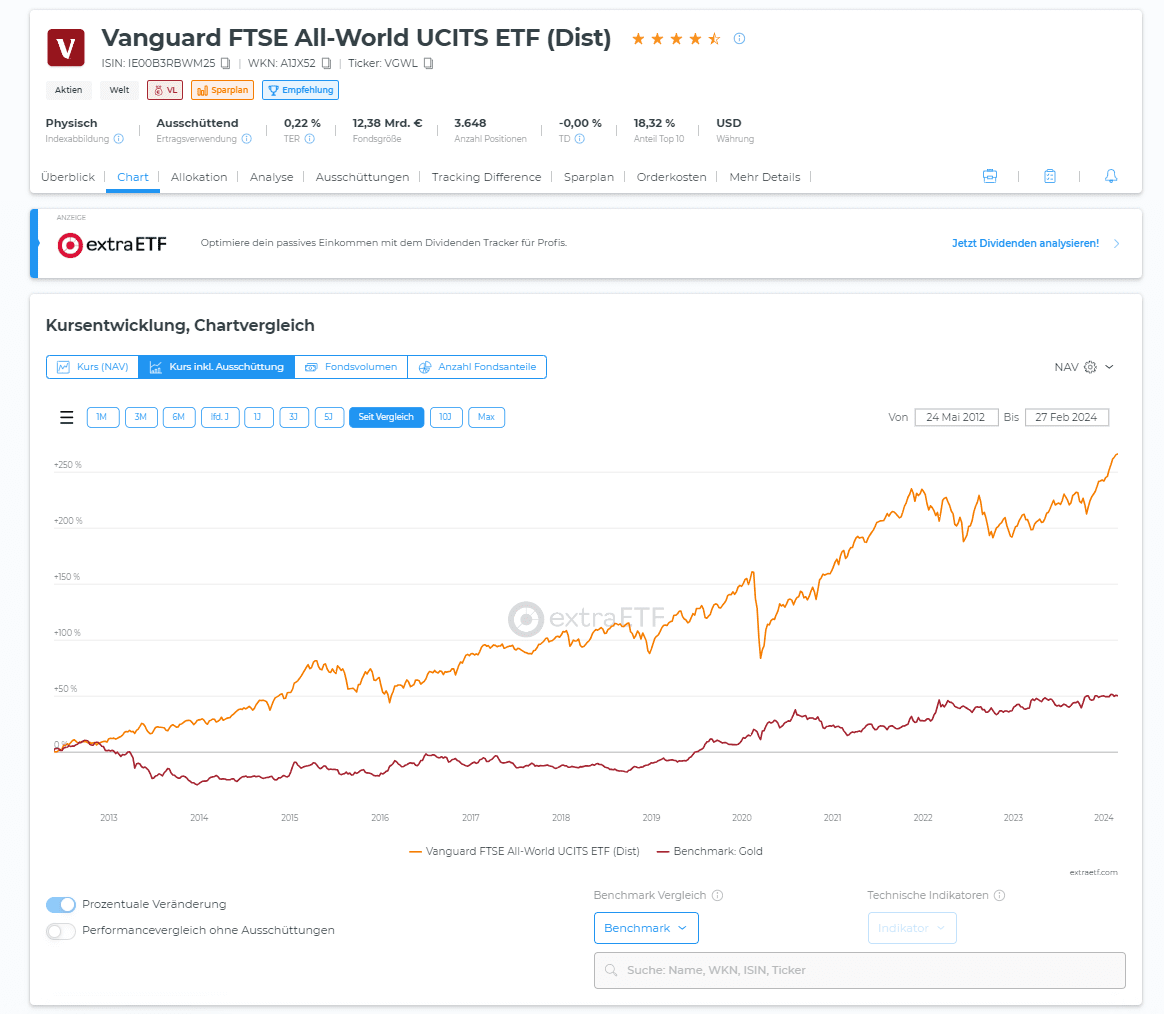Open the Tracking Difference tab
Image resolution: width=1164 pixels, height=1014 pixels.
coord(486,177)
